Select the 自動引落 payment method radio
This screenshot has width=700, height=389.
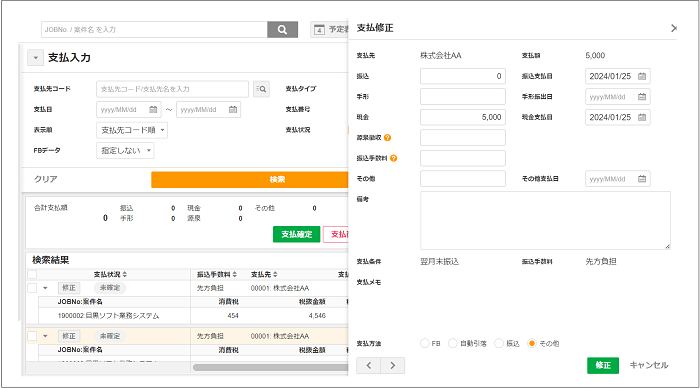point(453,343)
